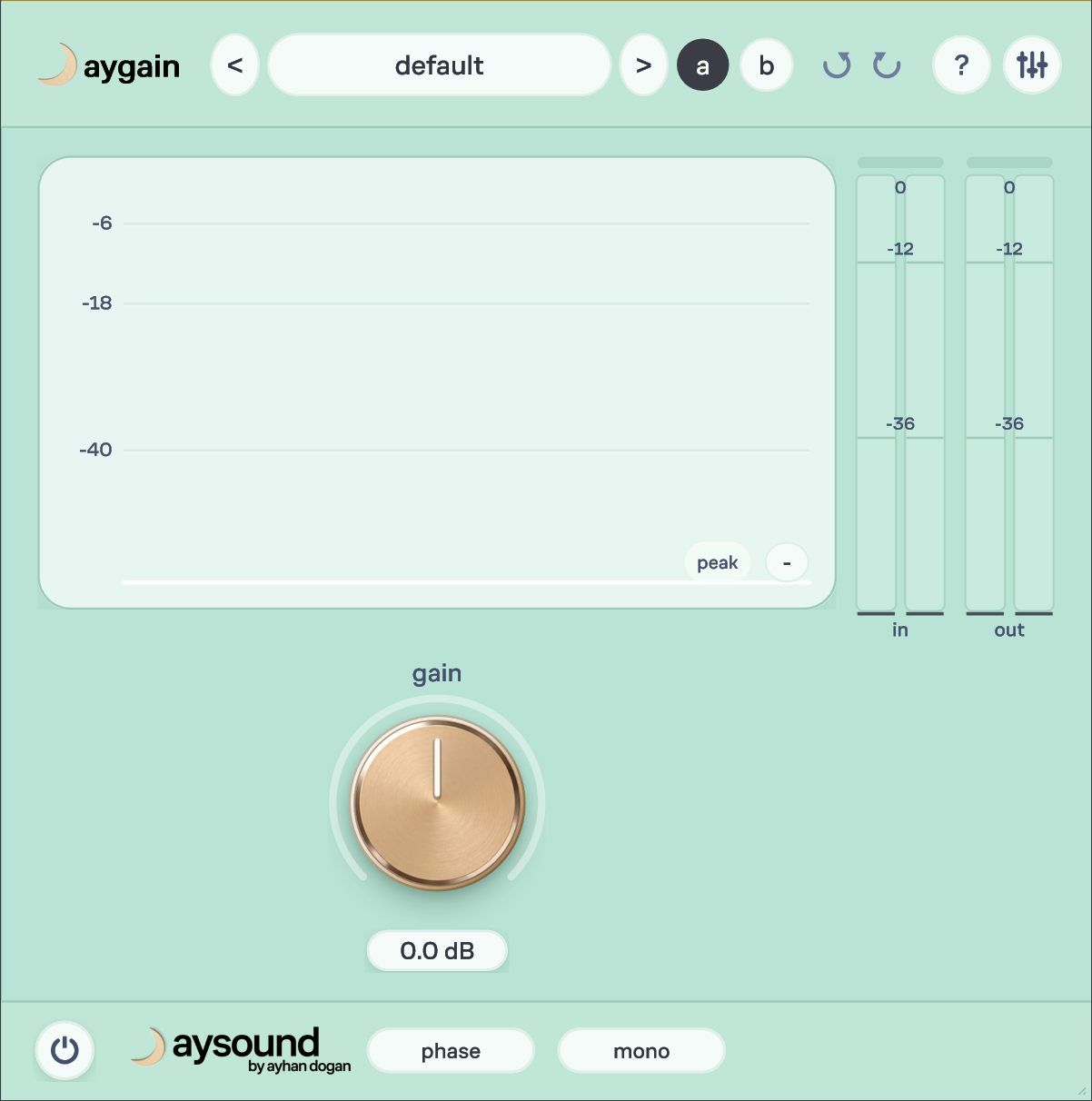Screen dimensions: 1092x1101
Task: Click the gain knob
Action: pos(437,802)
